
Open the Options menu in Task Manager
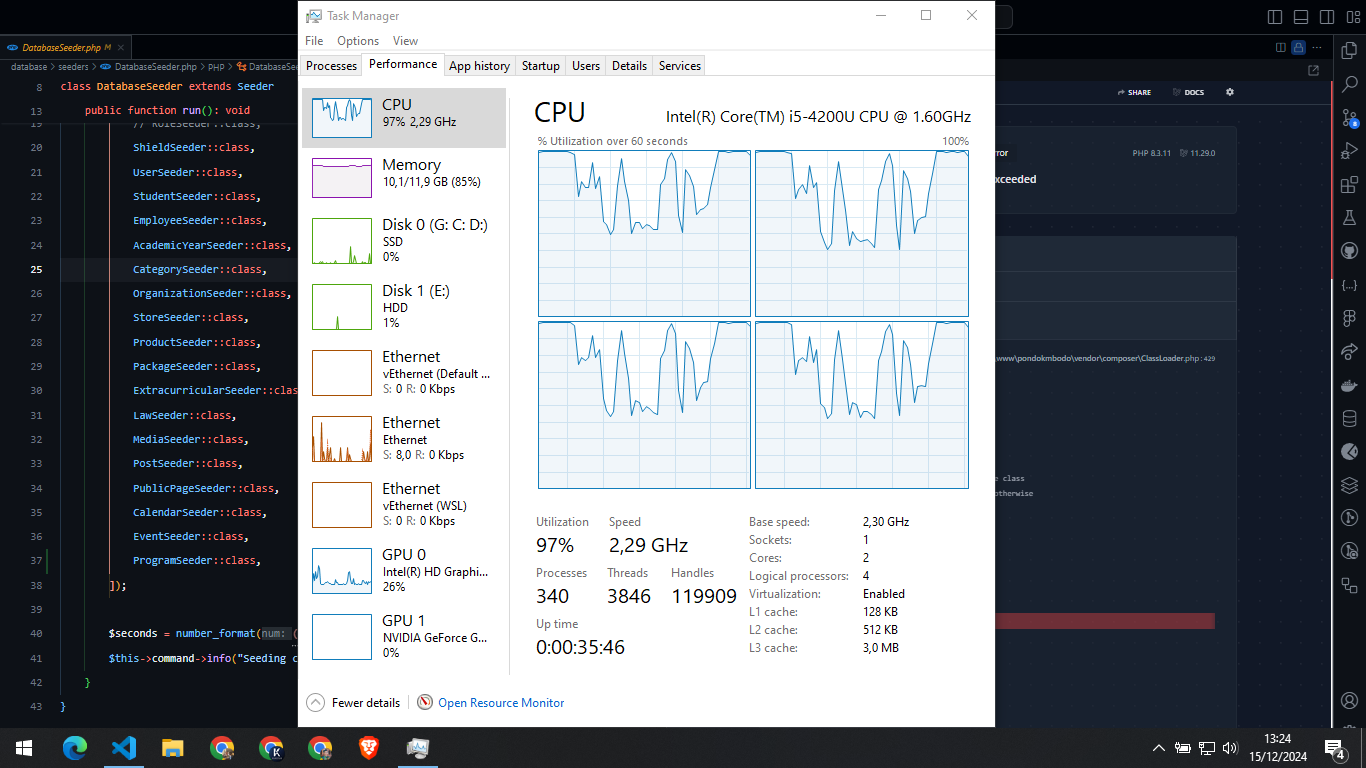tap(358, 41)
